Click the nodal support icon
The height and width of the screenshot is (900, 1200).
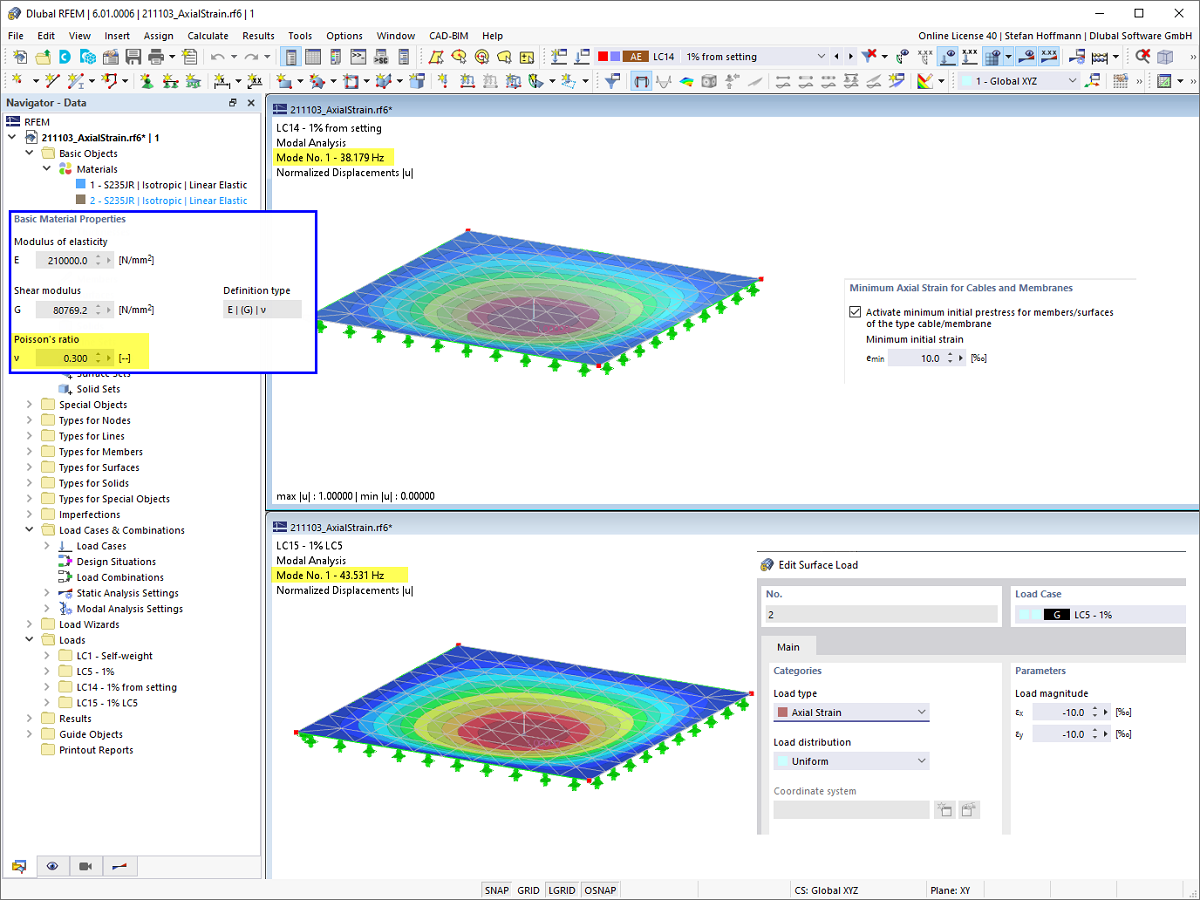(146, 81)
